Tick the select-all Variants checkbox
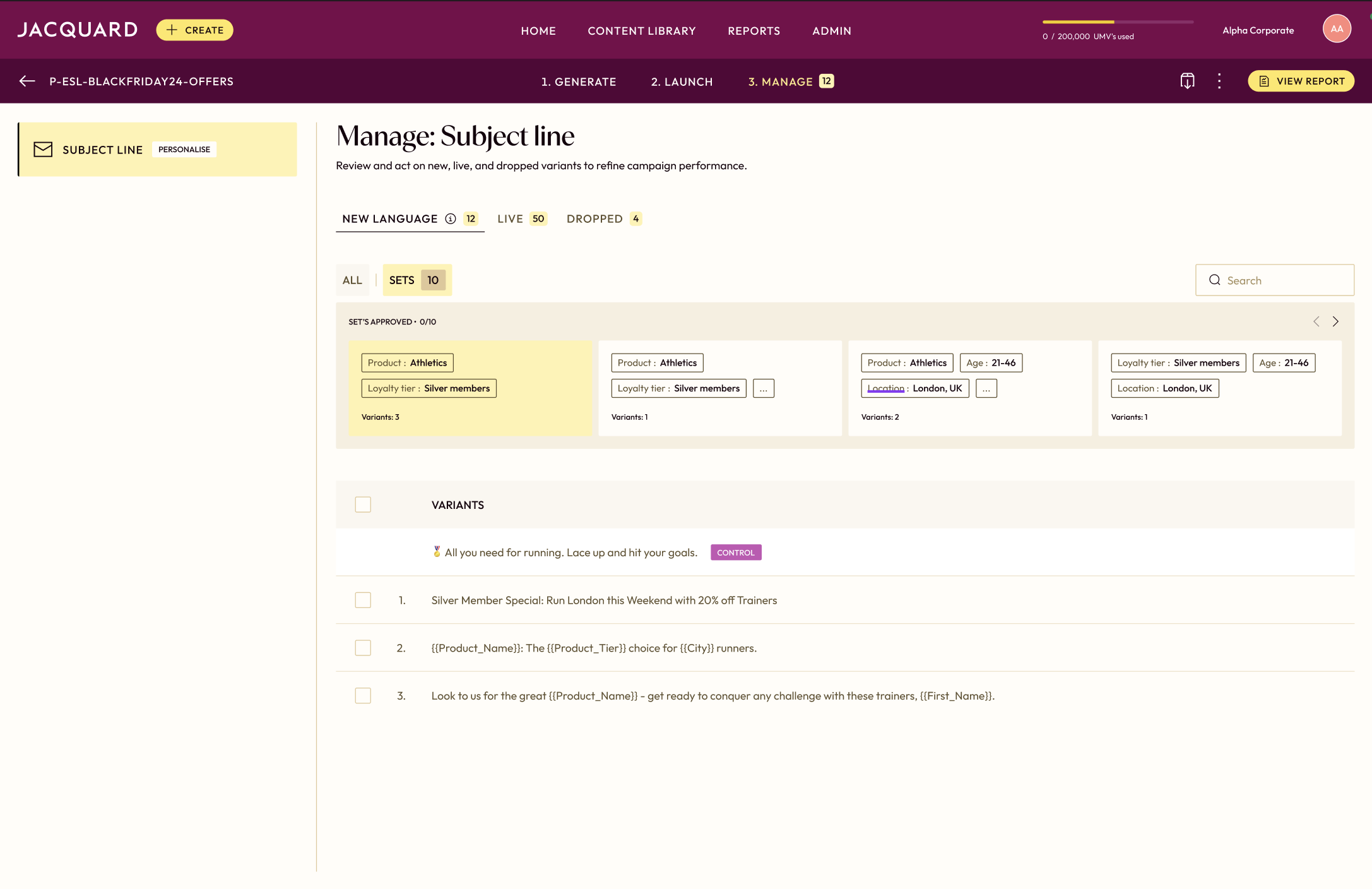 [363, 504]
